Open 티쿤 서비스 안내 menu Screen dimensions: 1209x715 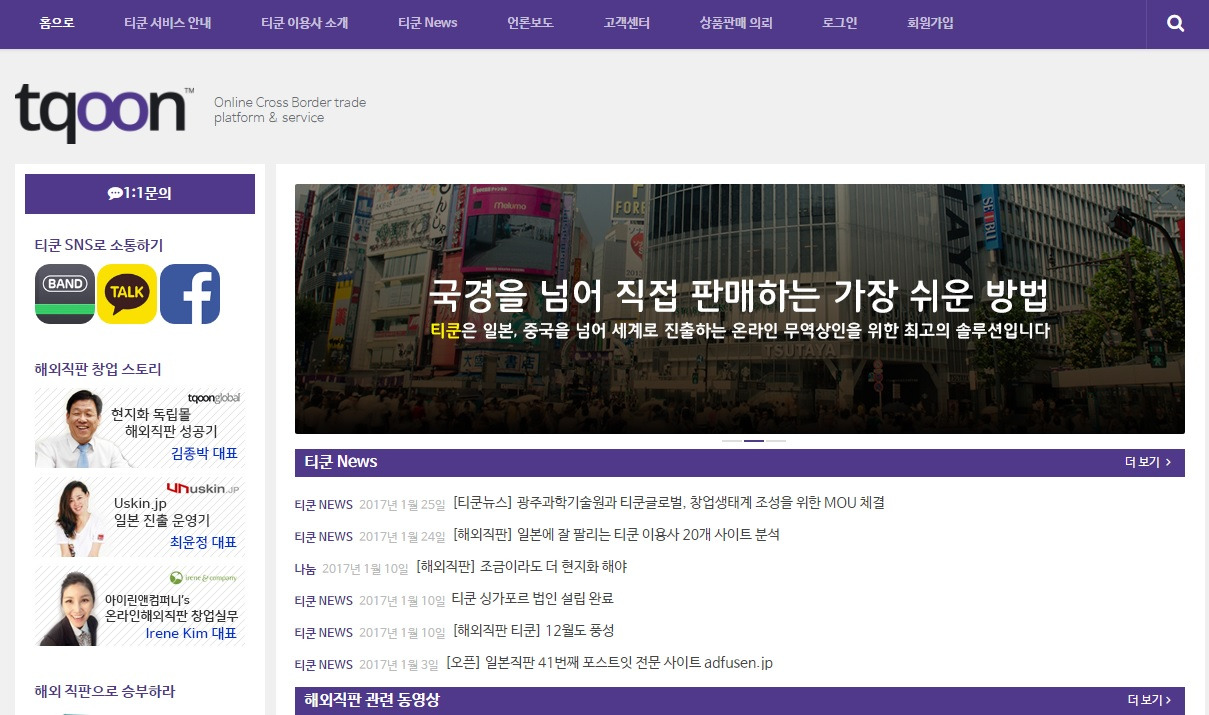pyautogui.click(x=168, y=23)
